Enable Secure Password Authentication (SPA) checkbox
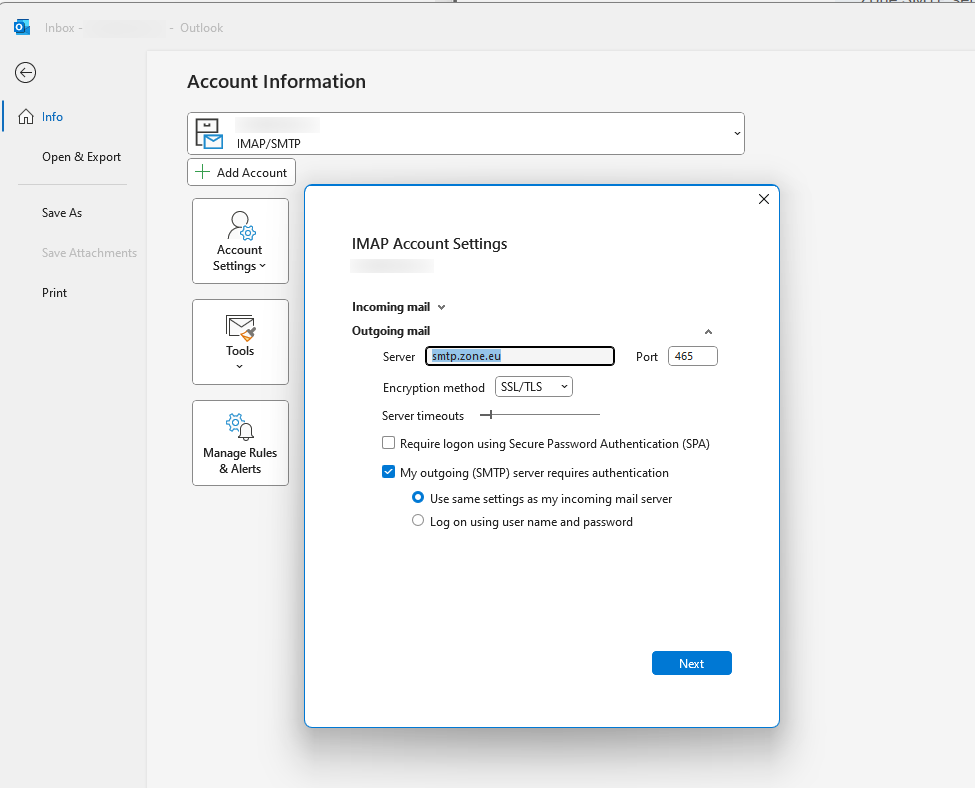This screenshot has height=788, width=975. click(389, 443)
